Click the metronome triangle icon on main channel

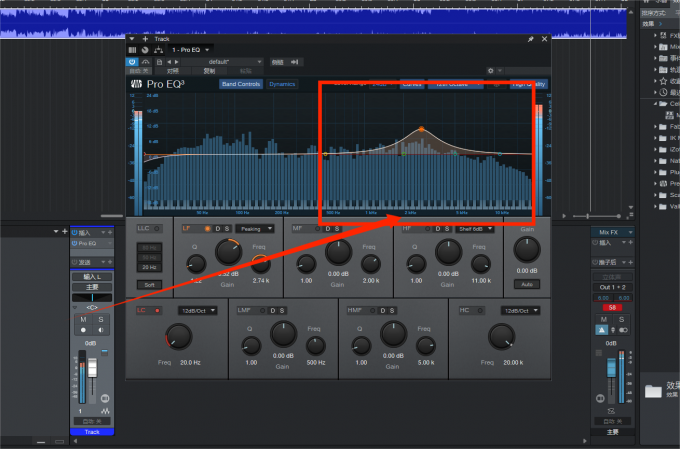coord(602,330)
